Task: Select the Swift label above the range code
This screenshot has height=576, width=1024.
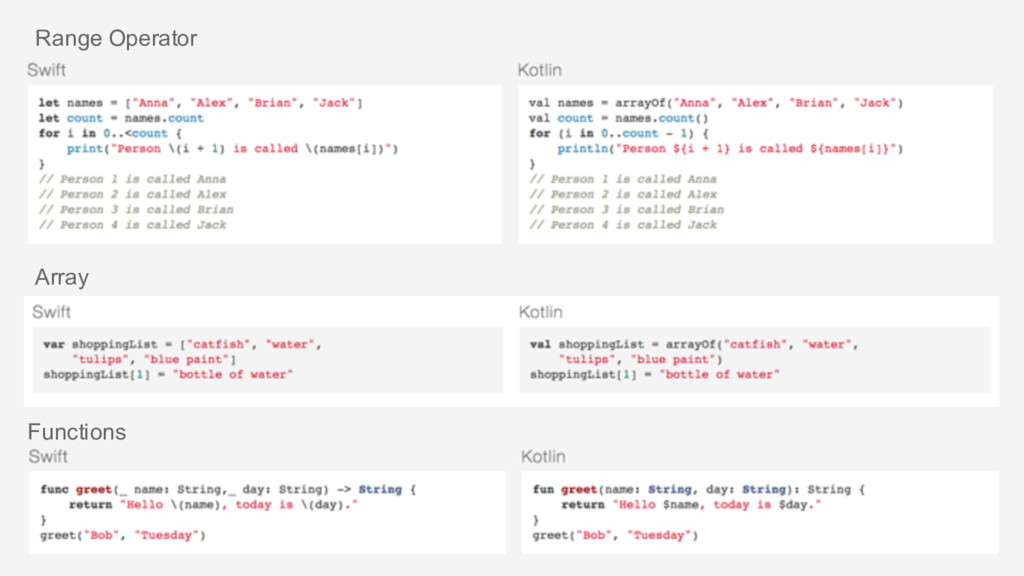Action: [46, 70]
